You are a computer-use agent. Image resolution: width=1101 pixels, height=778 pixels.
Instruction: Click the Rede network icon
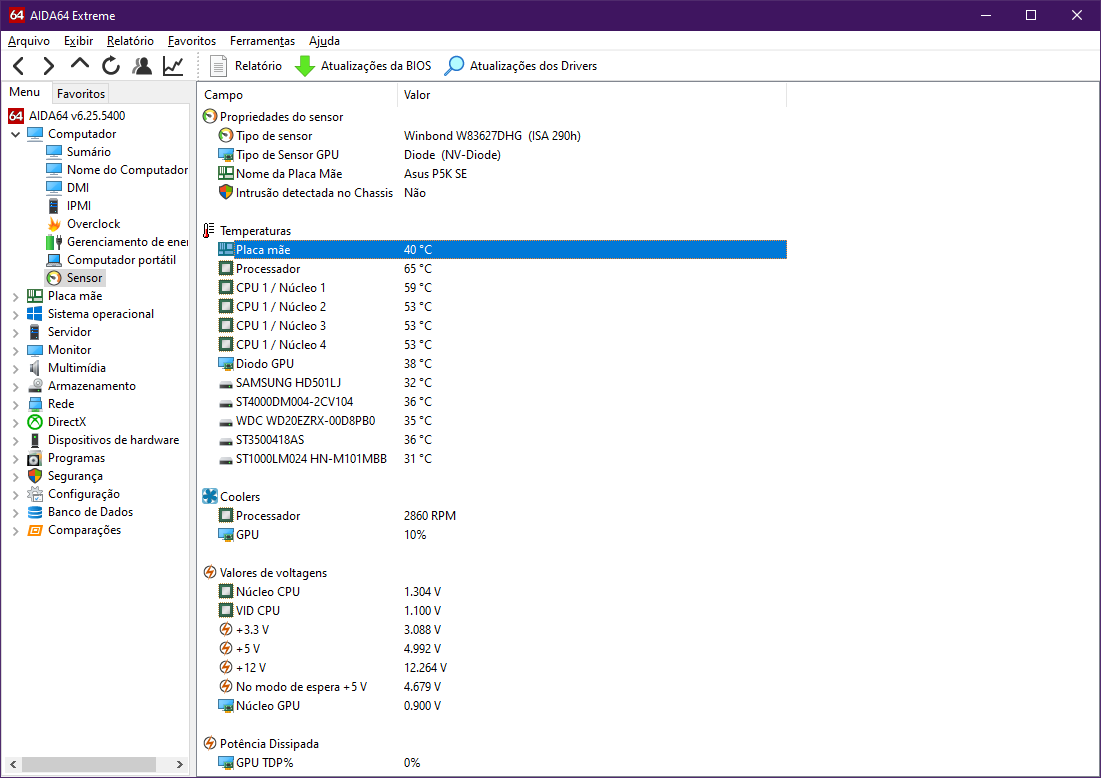pyautogui.click(x=34, y=404)
